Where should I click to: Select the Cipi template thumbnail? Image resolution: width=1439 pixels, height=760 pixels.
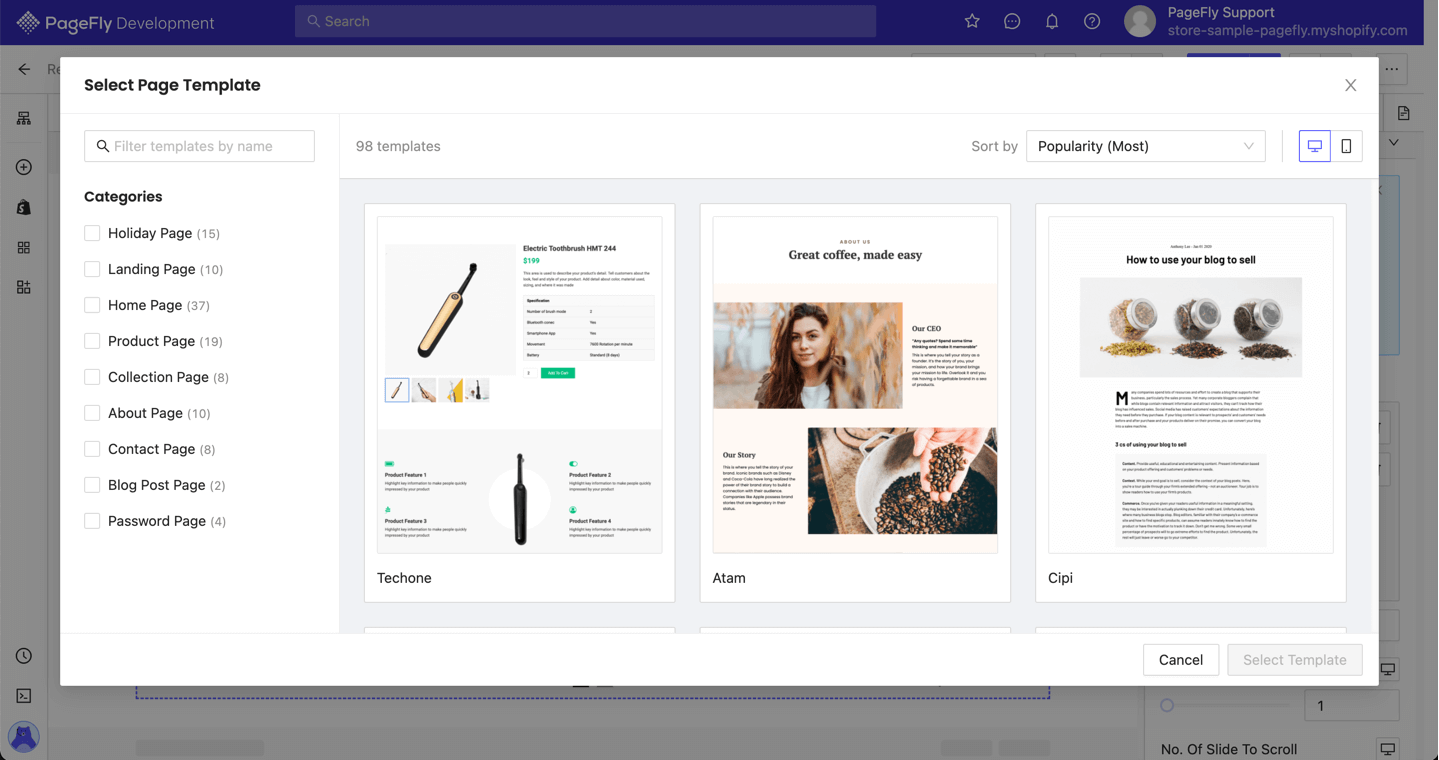pos(1191,385)
